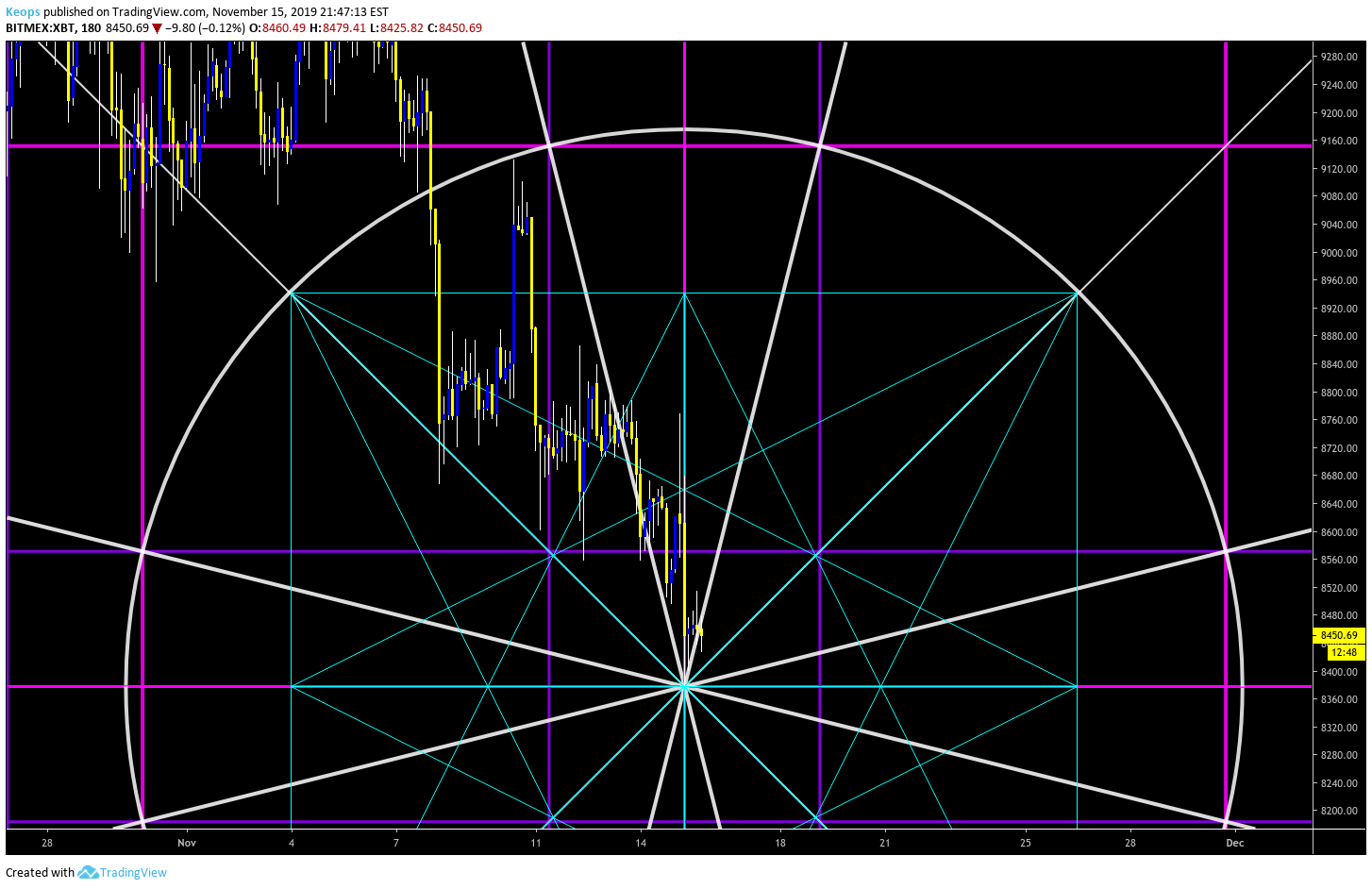Click the 7 date label on the time axis

click(396, 843)
